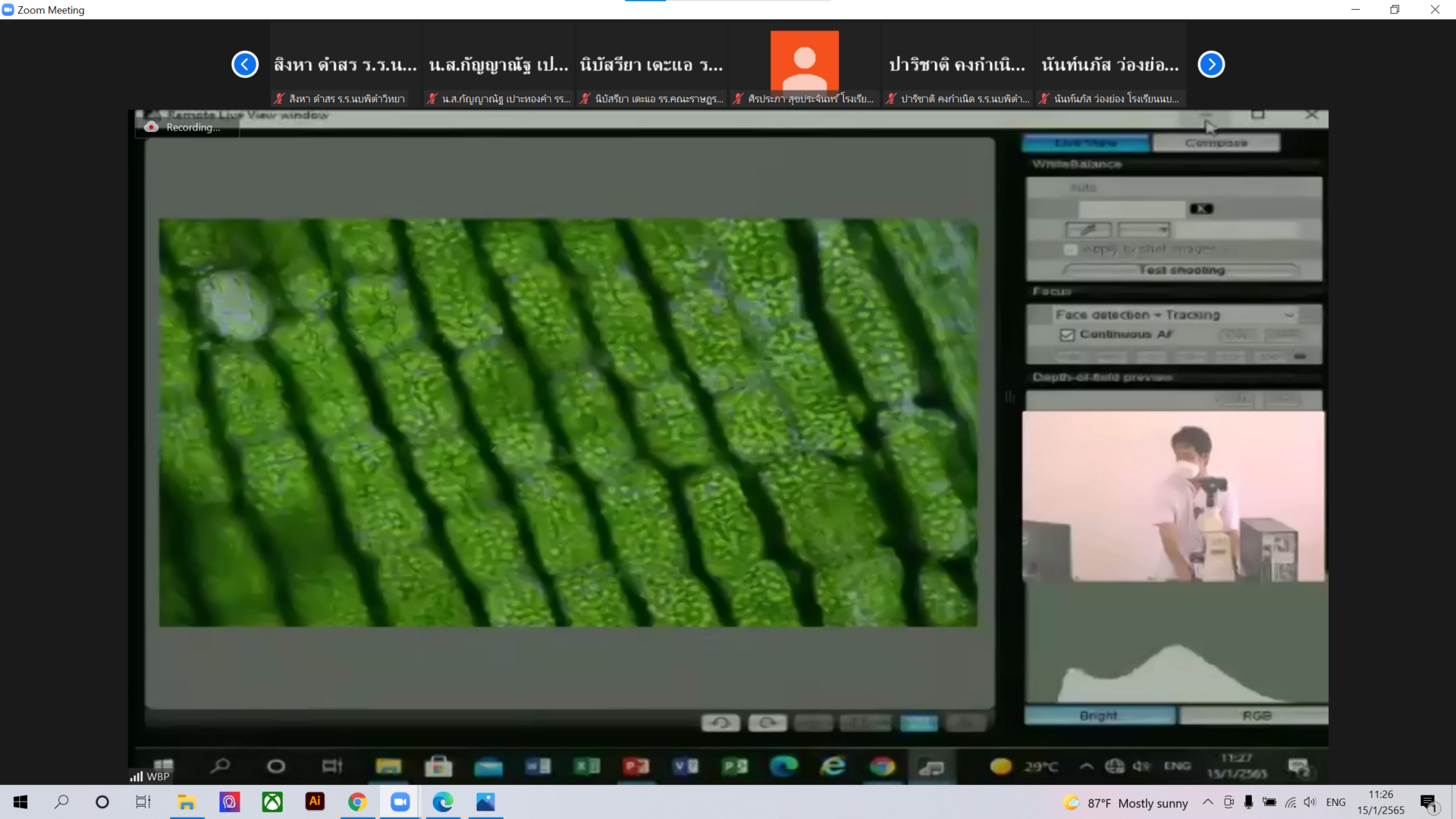
Task: Open Adobe Illustrator from the taskbar
Action: point(315,802)
